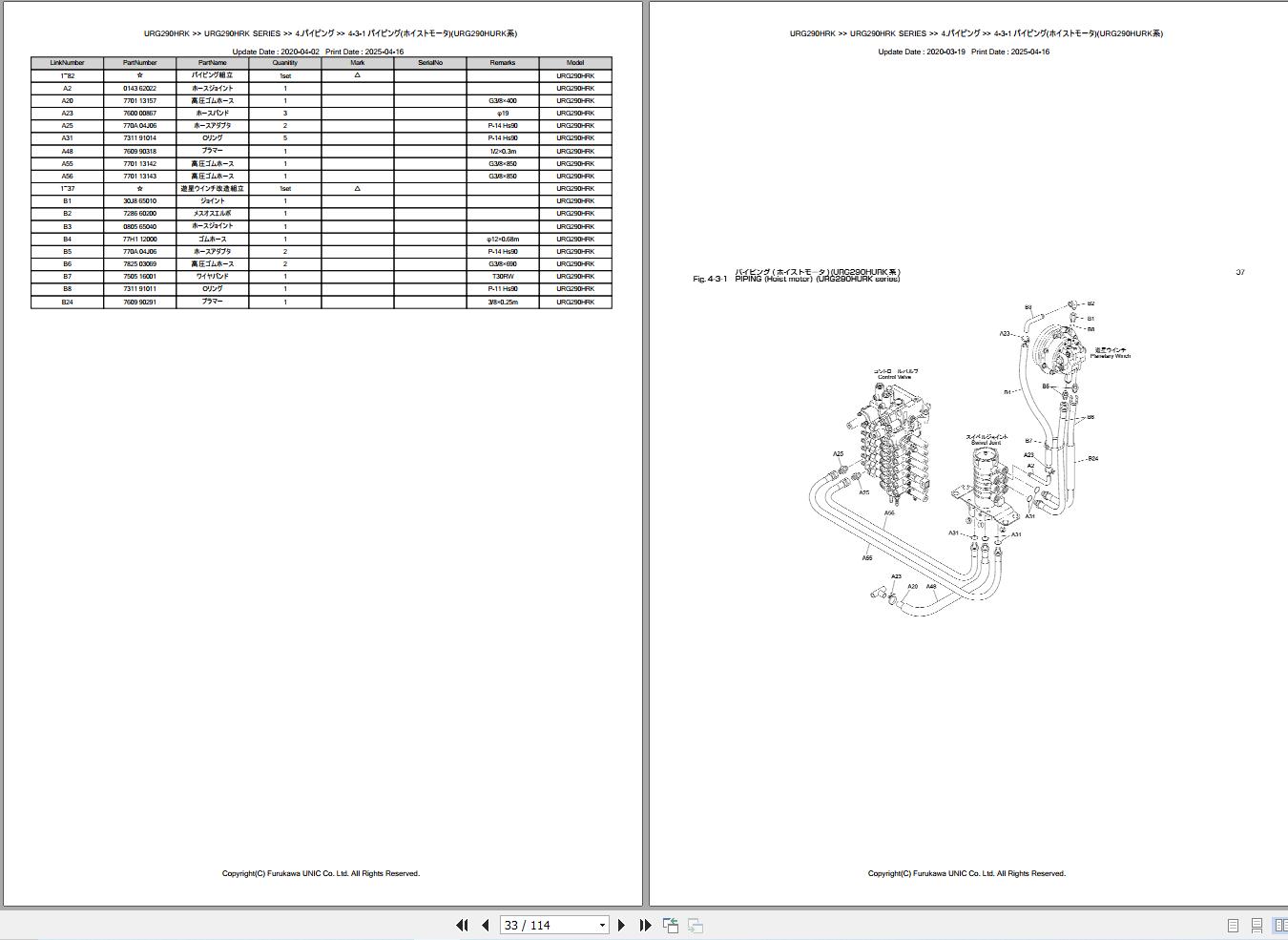Screen dimensions: 1288x940
Task: Click the triangle mark in row 1~37
Action: (x=358, y=188)
